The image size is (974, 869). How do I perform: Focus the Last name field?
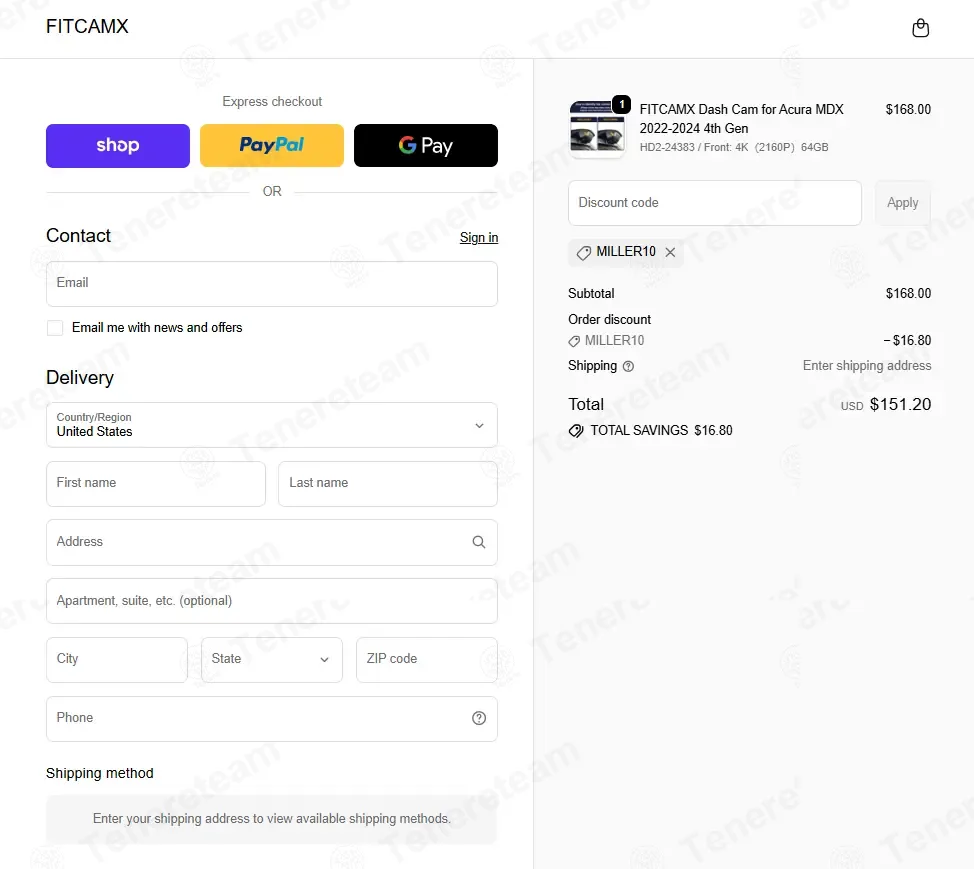(388, 483)
